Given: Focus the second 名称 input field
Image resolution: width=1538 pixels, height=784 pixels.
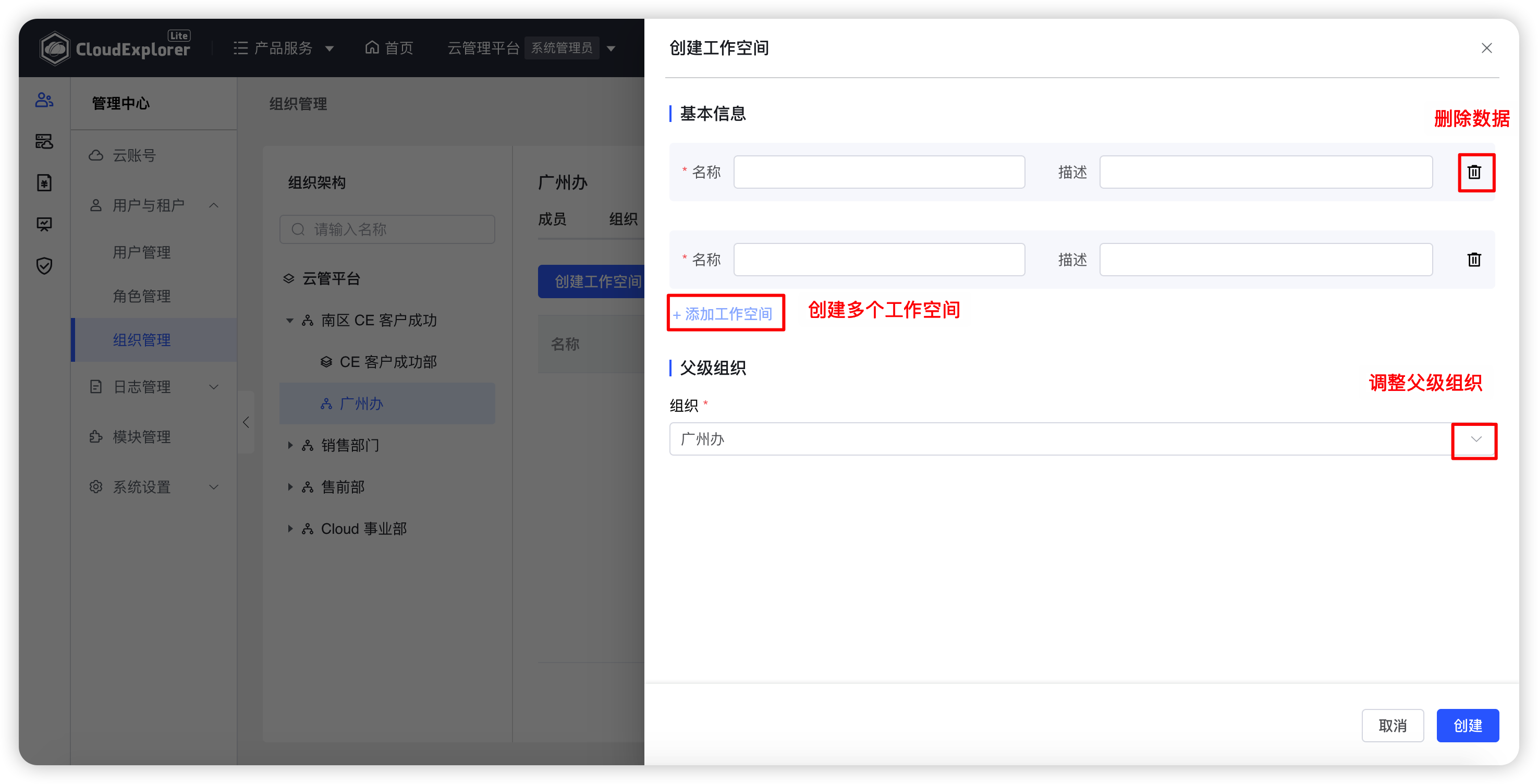Looking at the screenshot, I should point(879,259).
